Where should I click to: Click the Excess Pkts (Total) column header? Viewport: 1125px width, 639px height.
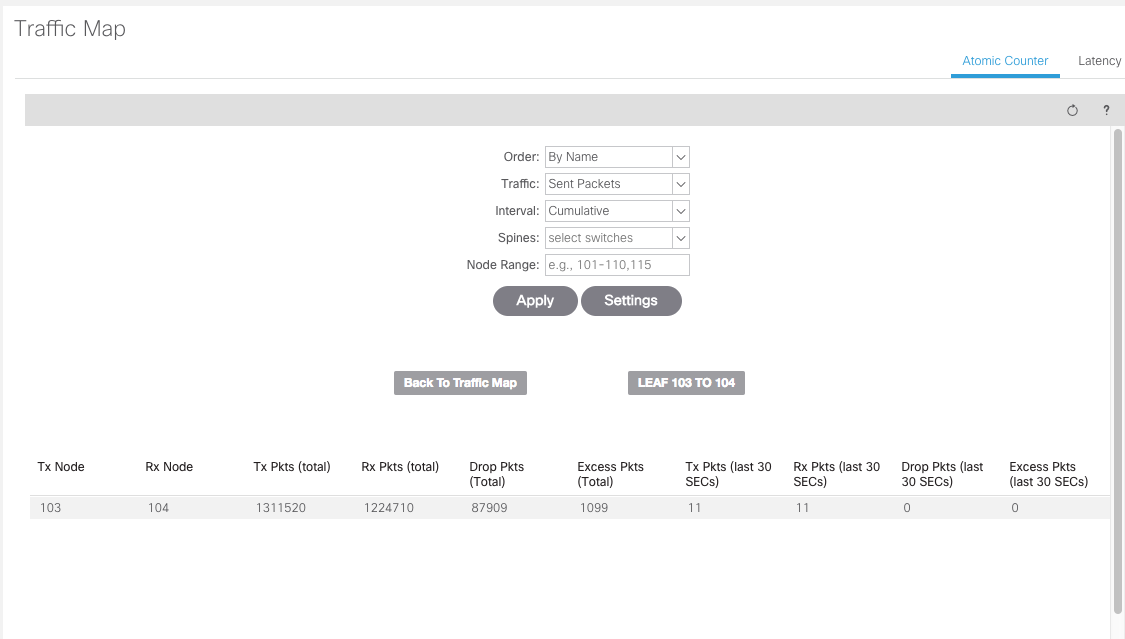tap(610, 474)
